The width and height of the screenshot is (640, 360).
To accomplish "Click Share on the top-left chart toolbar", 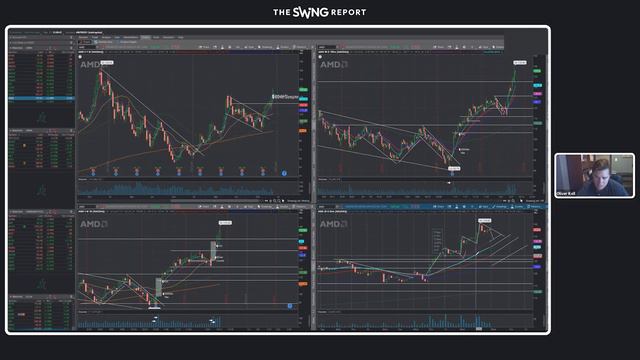I will 204,47.
